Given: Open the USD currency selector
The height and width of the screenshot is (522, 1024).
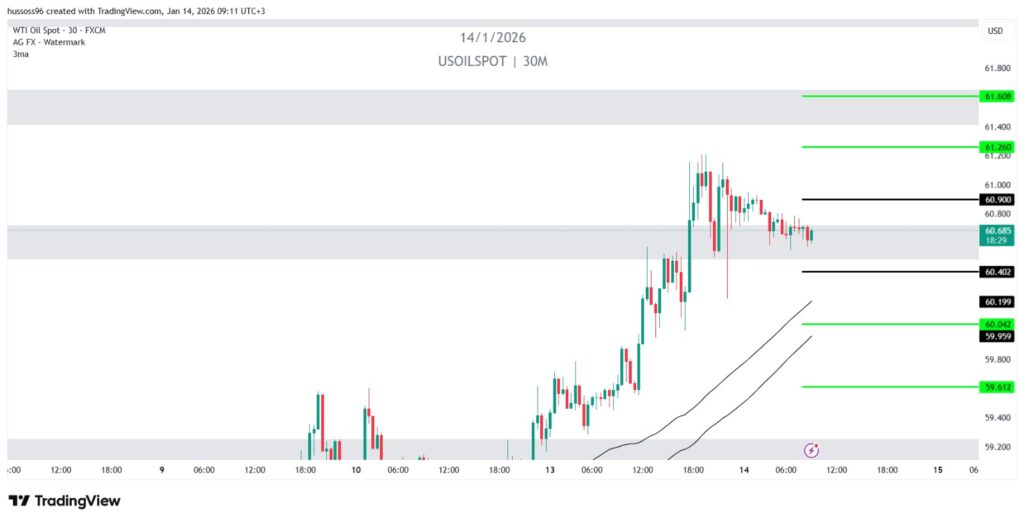Looking at the screenshot, I should [x=995, y=31].
